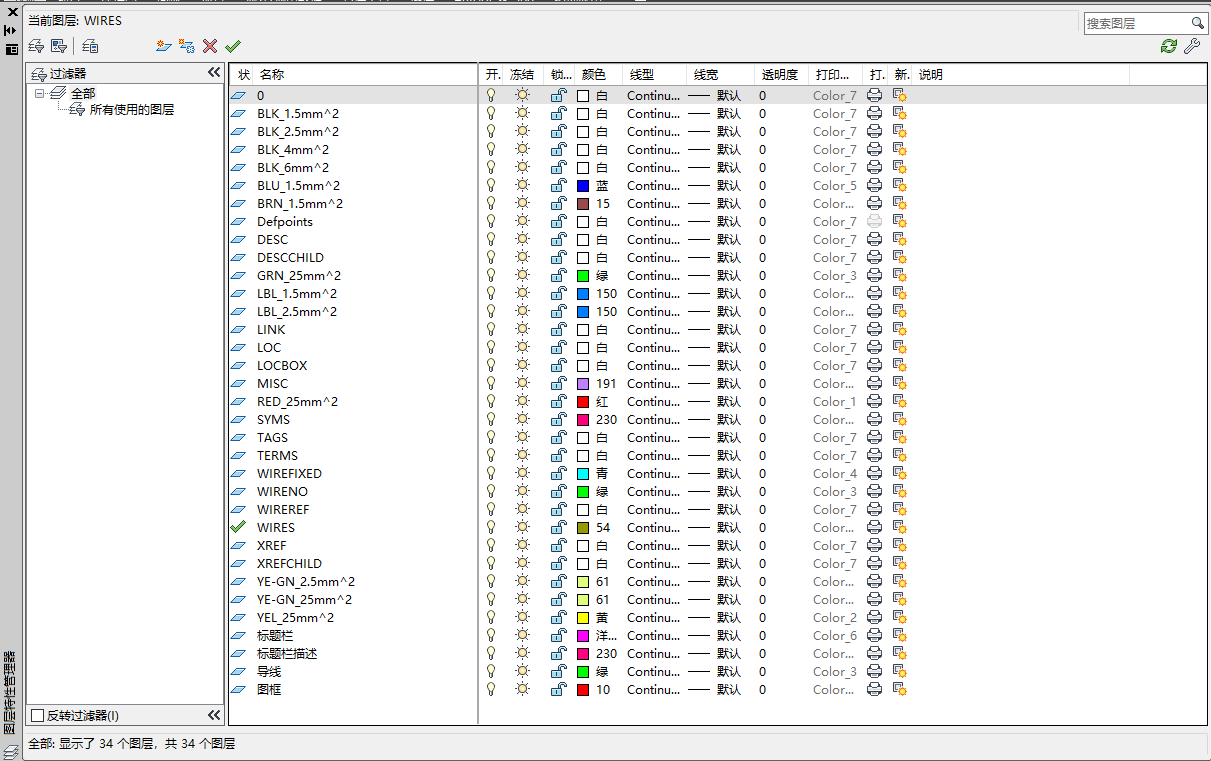The width and height of the screenshot is (1211, 761).
Task: Open layer settings with the wrench icon
Action: click(x=1191, y=46)
